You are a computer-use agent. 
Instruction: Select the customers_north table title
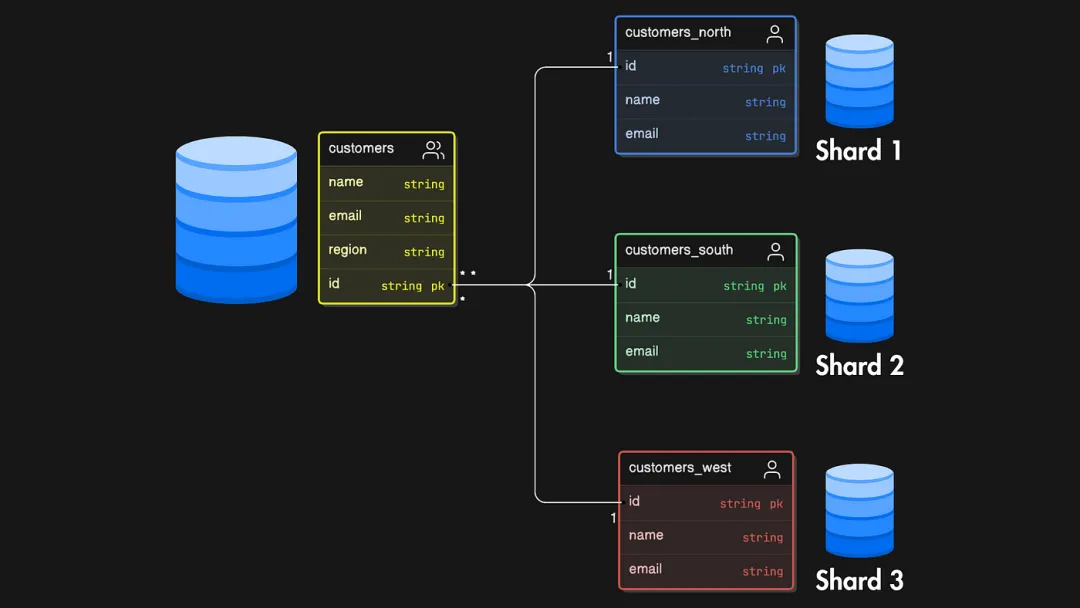coord(678,32)
